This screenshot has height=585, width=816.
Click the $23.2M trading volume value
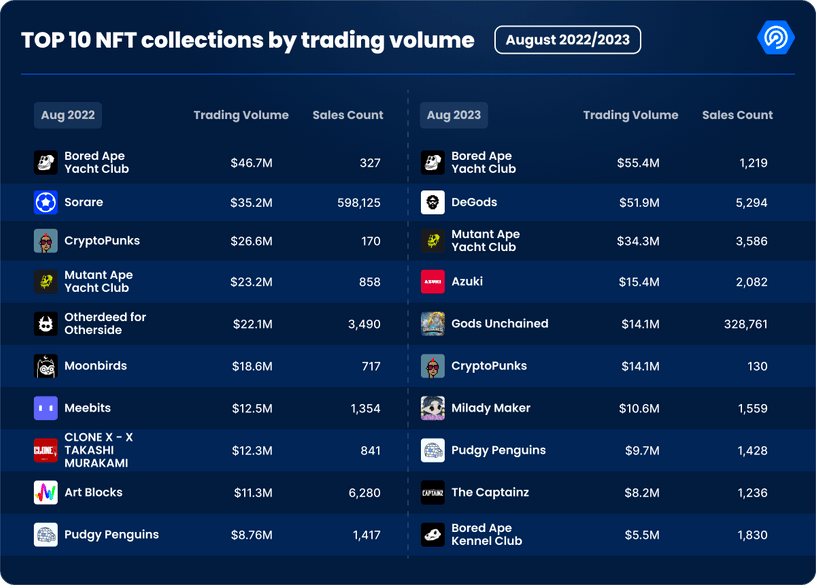tap(251, 282)
